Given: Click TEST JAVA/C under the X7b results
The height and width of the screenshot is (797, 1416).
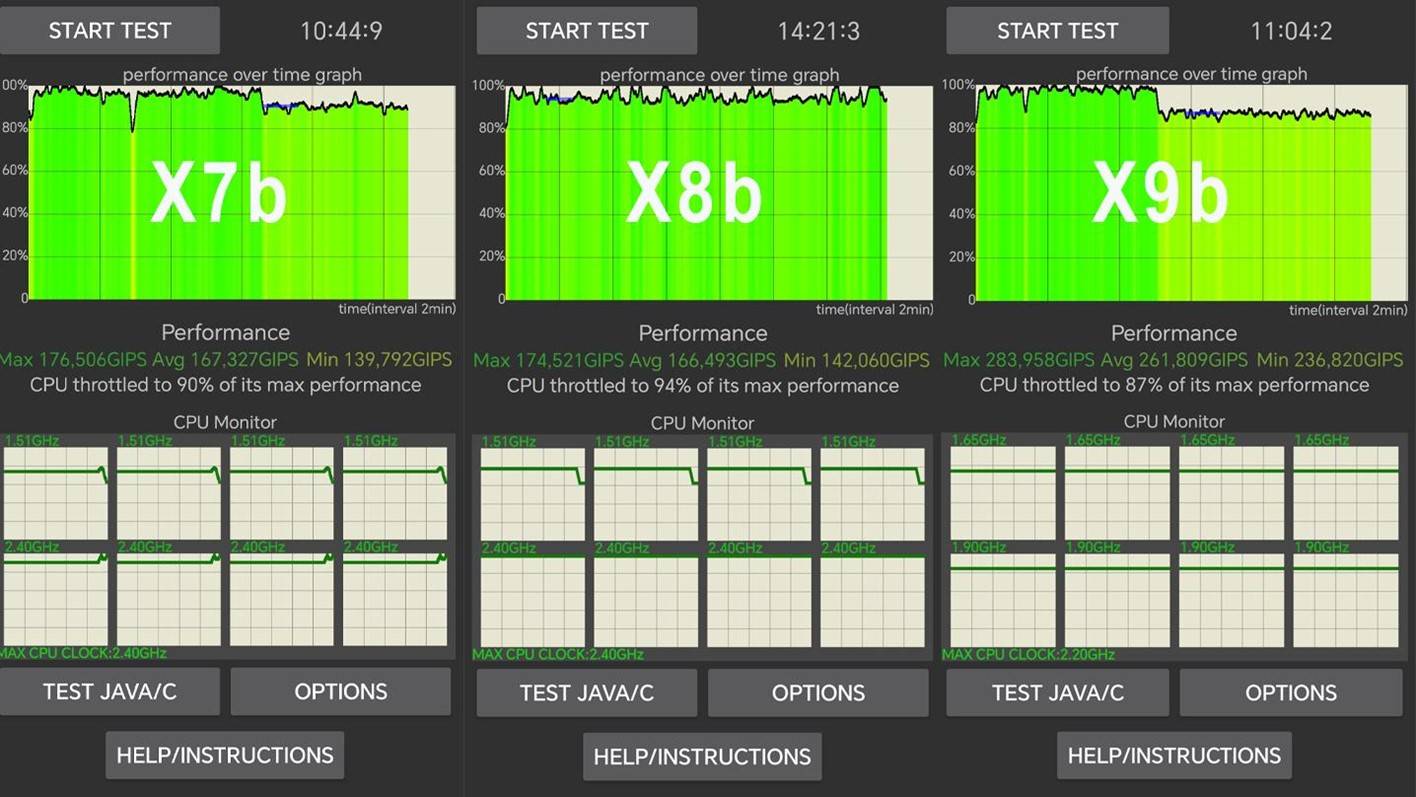Looking at the screenshot, I should [110, 692].
